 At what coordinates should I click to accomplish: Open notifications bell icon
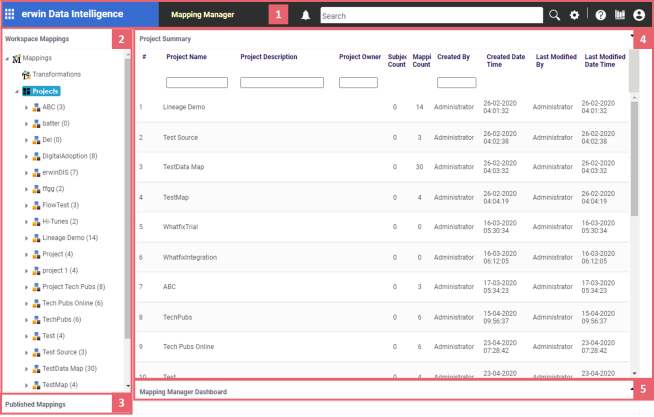coord(306,15)
